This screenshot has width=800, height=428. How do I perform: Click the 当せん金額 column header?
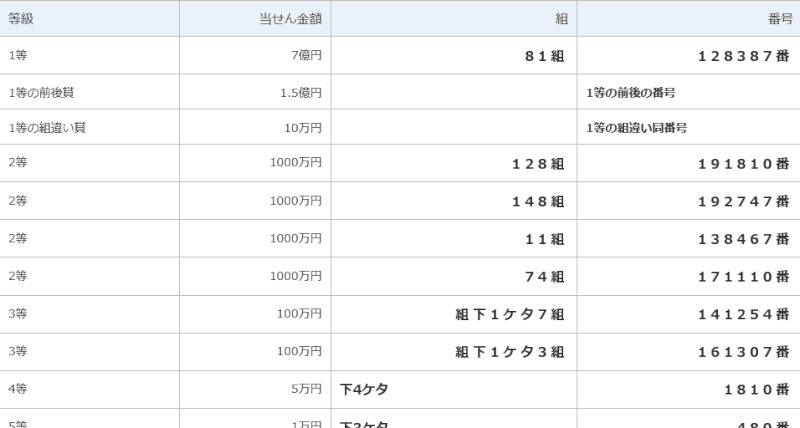coord(290,19)
